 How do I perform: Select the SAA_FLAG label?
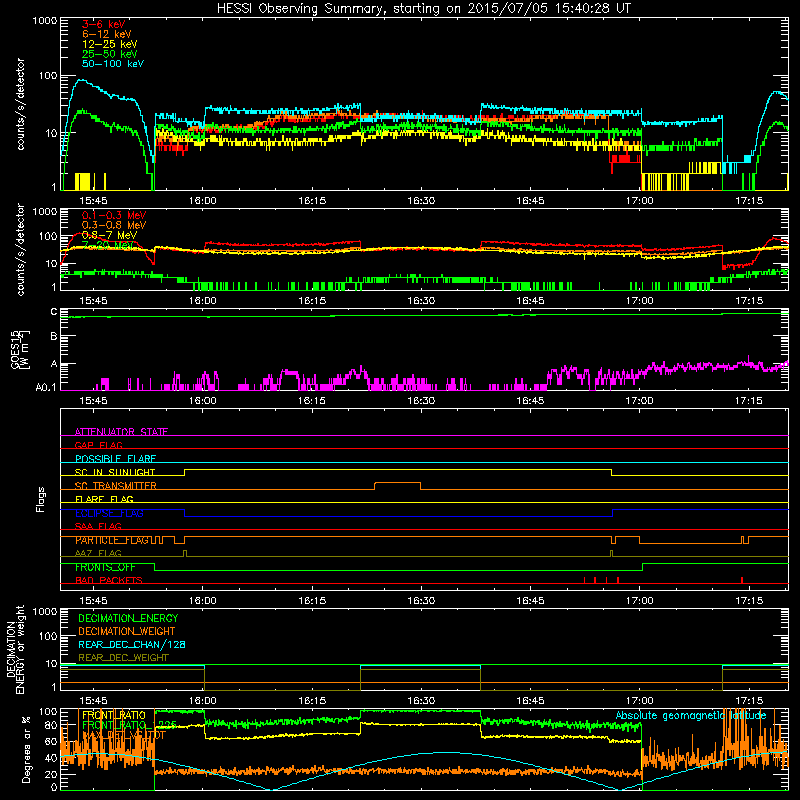point(98,526)
